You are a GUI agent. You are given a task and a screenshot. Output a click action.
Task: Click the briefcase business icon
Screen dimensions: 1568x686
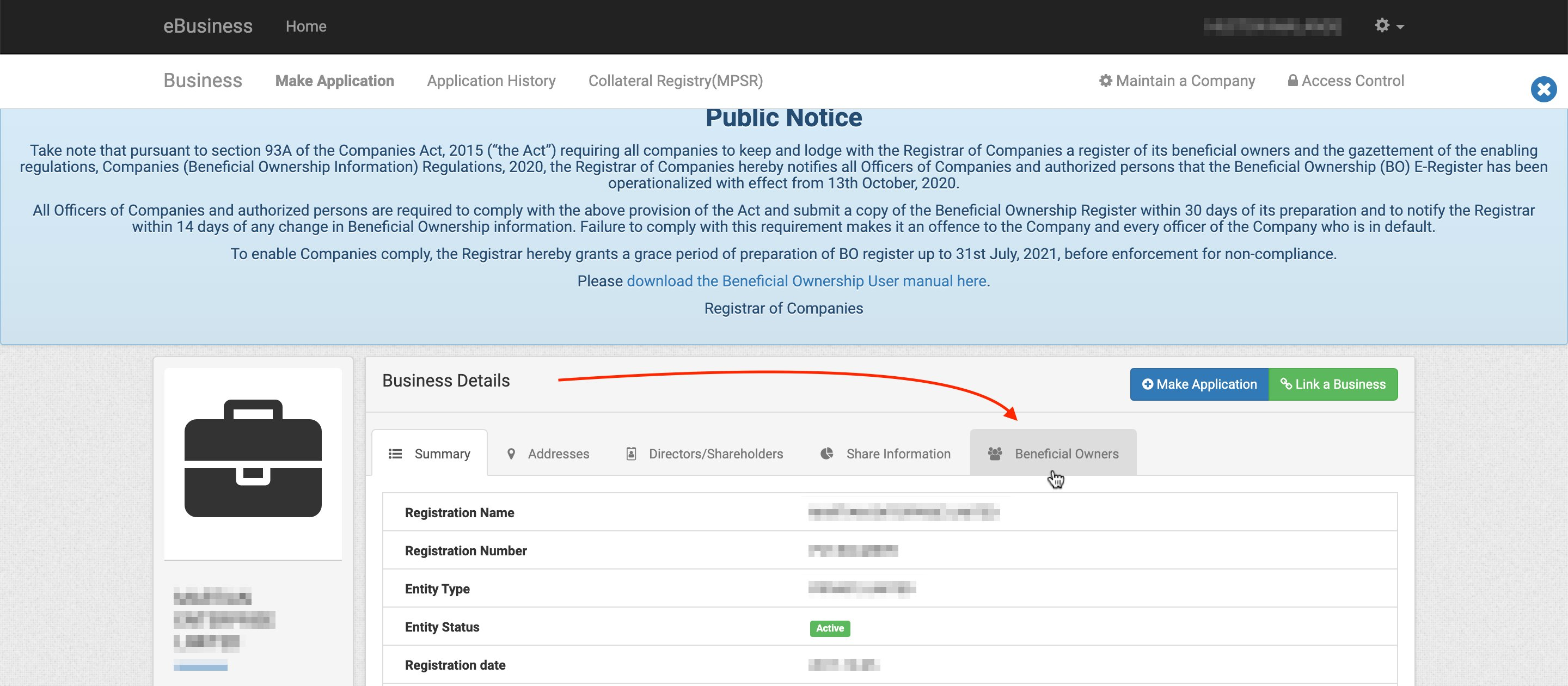[x=253, y=458]
